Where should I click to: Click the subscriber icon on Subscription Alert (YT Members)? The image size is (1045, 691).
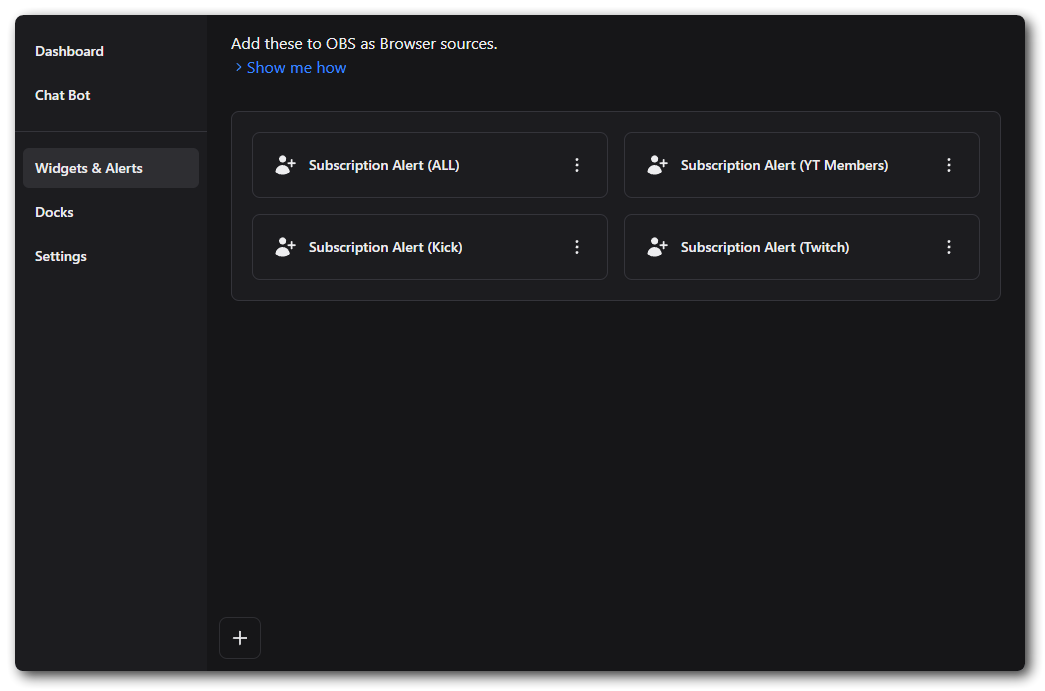click(x=657, y=164)
